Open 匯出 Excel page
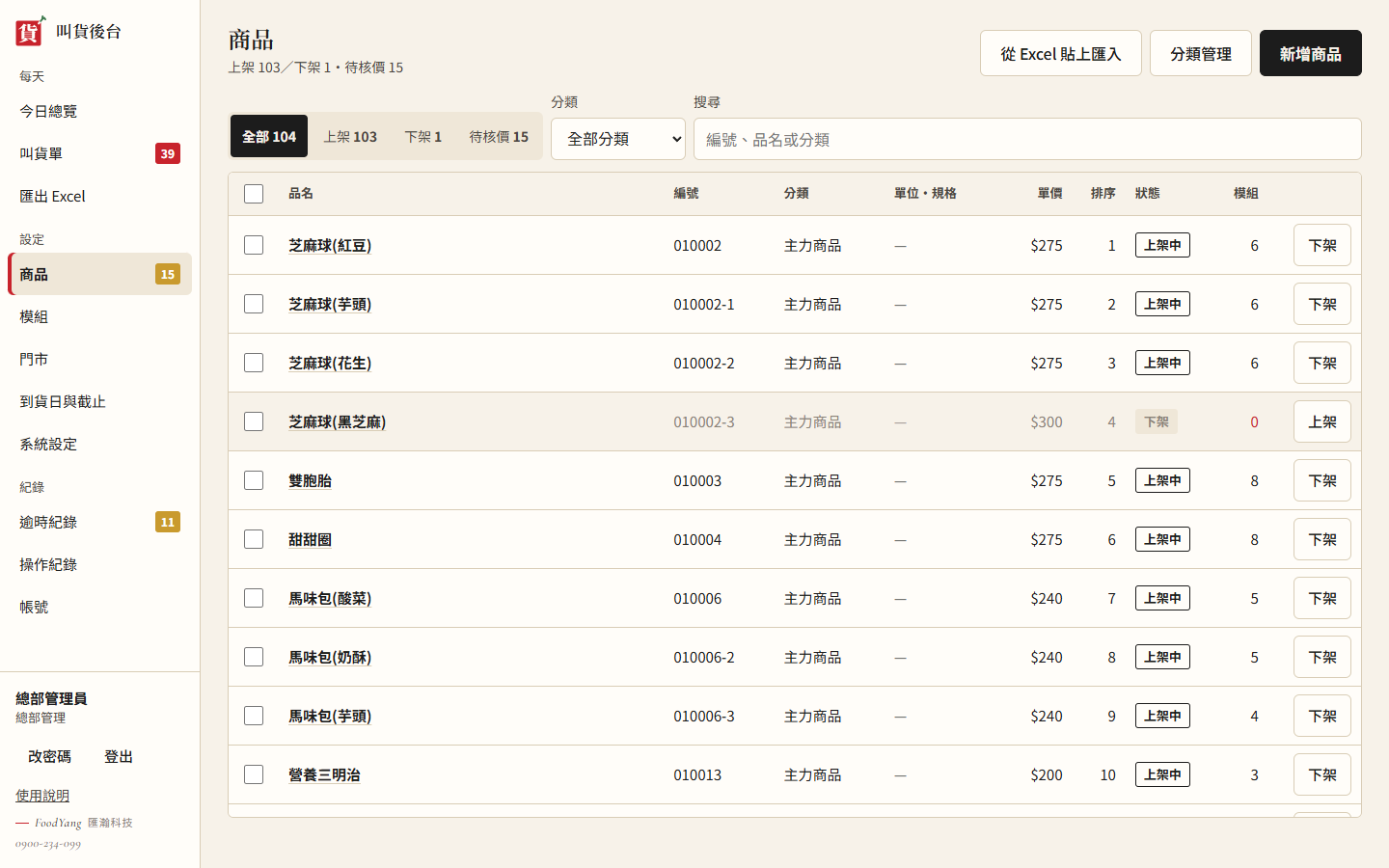The height and width of the screenshot is (868, 1389). [99, 196]
